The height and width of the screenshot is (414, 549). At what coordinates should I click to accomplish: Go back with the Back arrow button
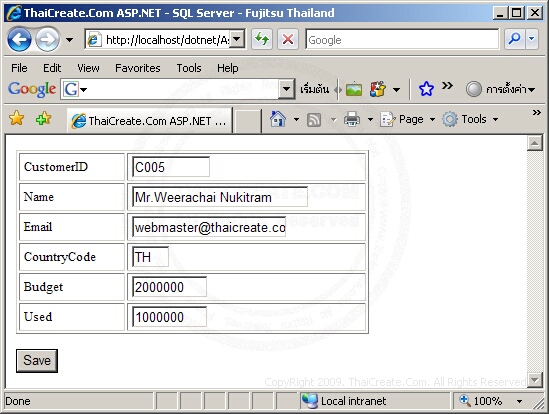click(x=19, y=40)
